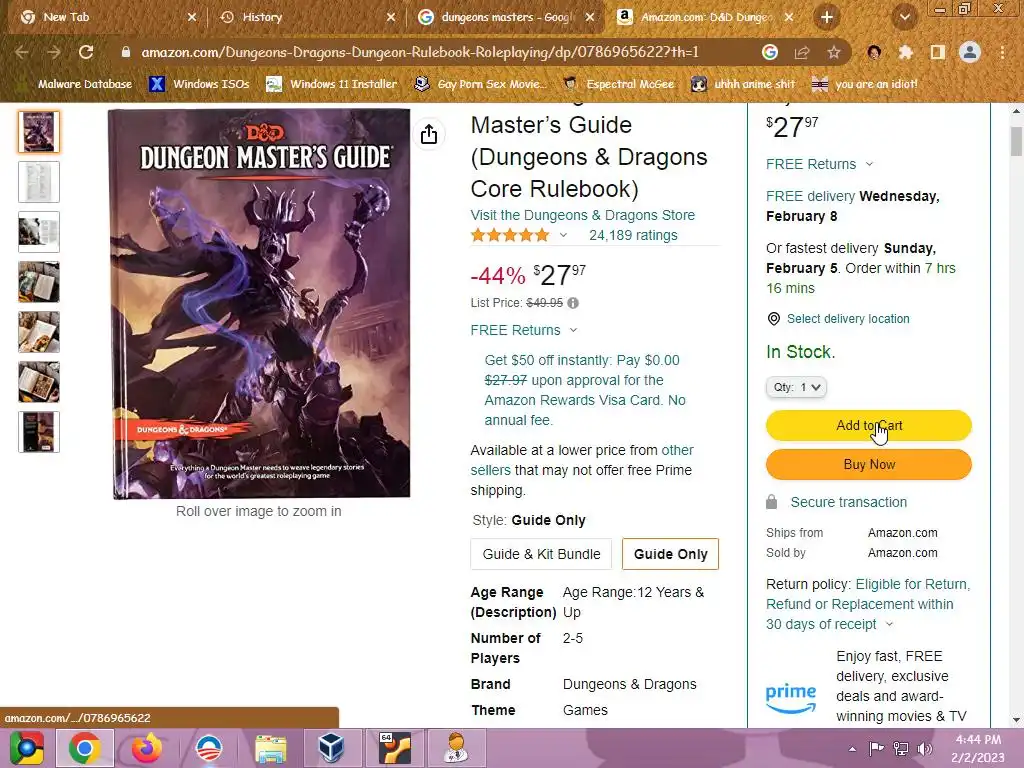
Task: Switch to dungeons masters Google tab
Action: 505,17
